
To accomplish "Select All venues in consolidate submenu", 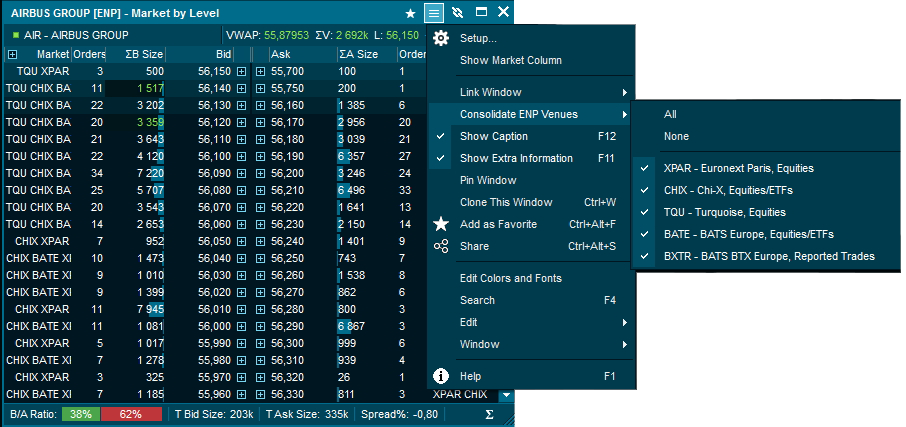I will 670,114.
